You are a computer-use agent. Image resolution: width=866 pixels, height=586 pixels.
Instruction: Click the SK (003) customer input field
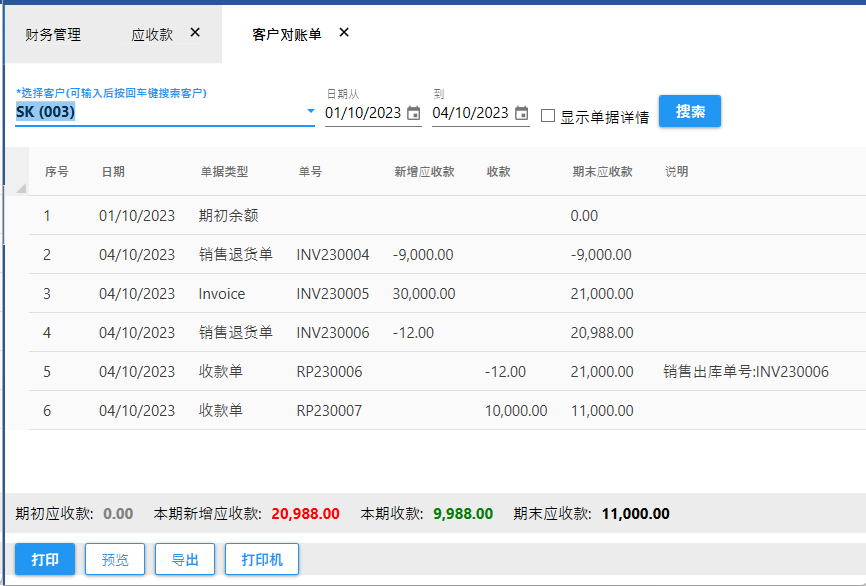coord(150,112)
